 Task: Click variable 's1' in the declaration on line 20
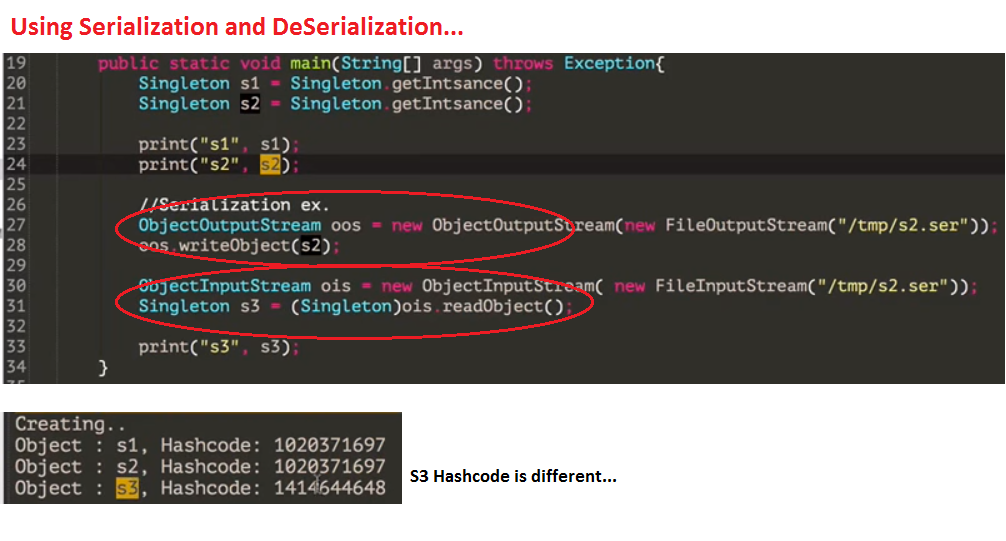tap(250, 83)
